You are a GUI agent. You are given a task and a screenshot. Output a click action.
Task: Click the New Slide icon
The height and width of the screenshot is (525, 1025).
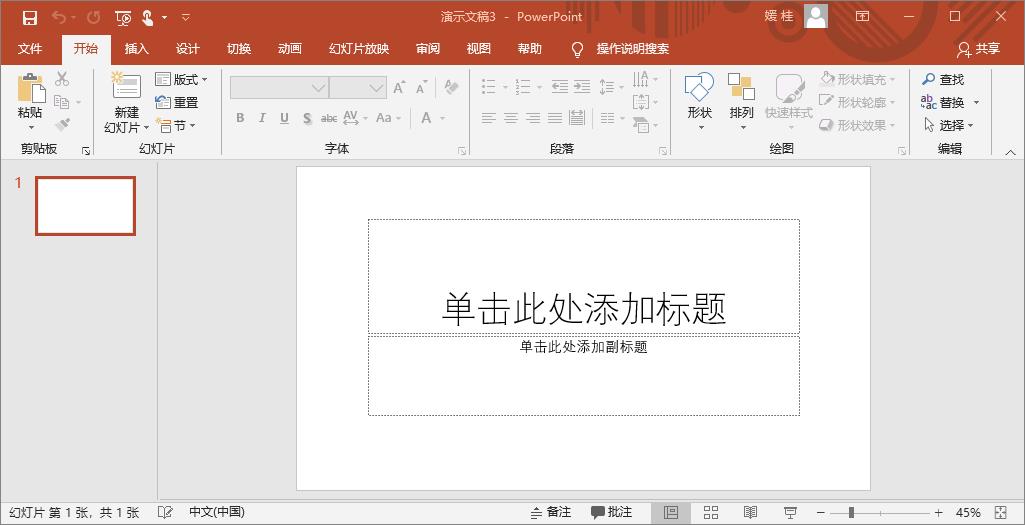(126, 87)
